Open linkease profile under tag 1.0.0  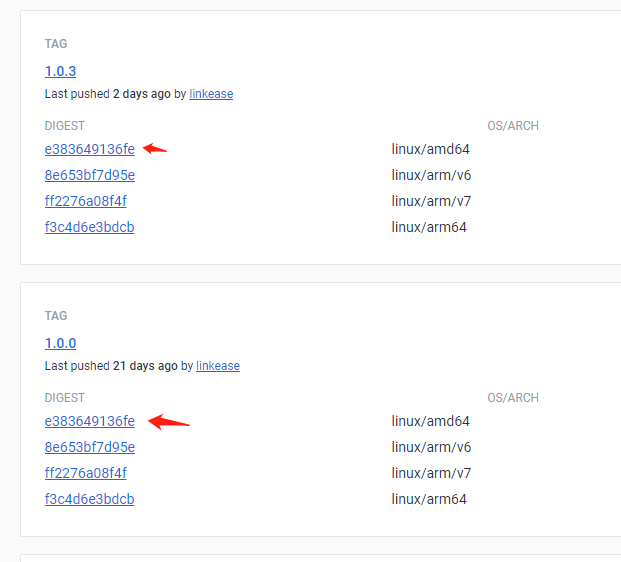coord(218,366)
